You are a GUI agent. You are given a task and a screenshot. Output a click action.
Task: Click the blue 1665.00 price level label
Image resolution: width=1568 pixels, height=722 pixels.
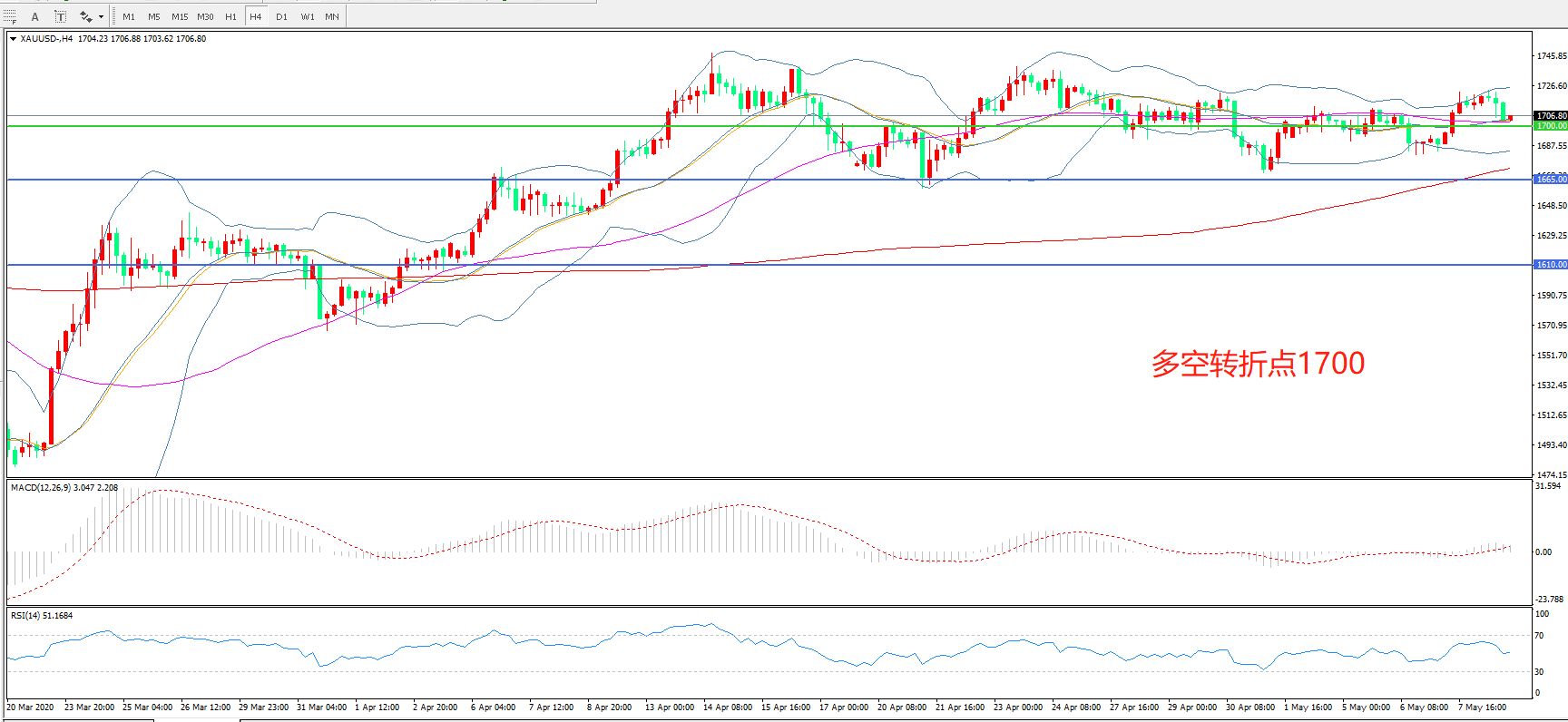click(1551, 179)
